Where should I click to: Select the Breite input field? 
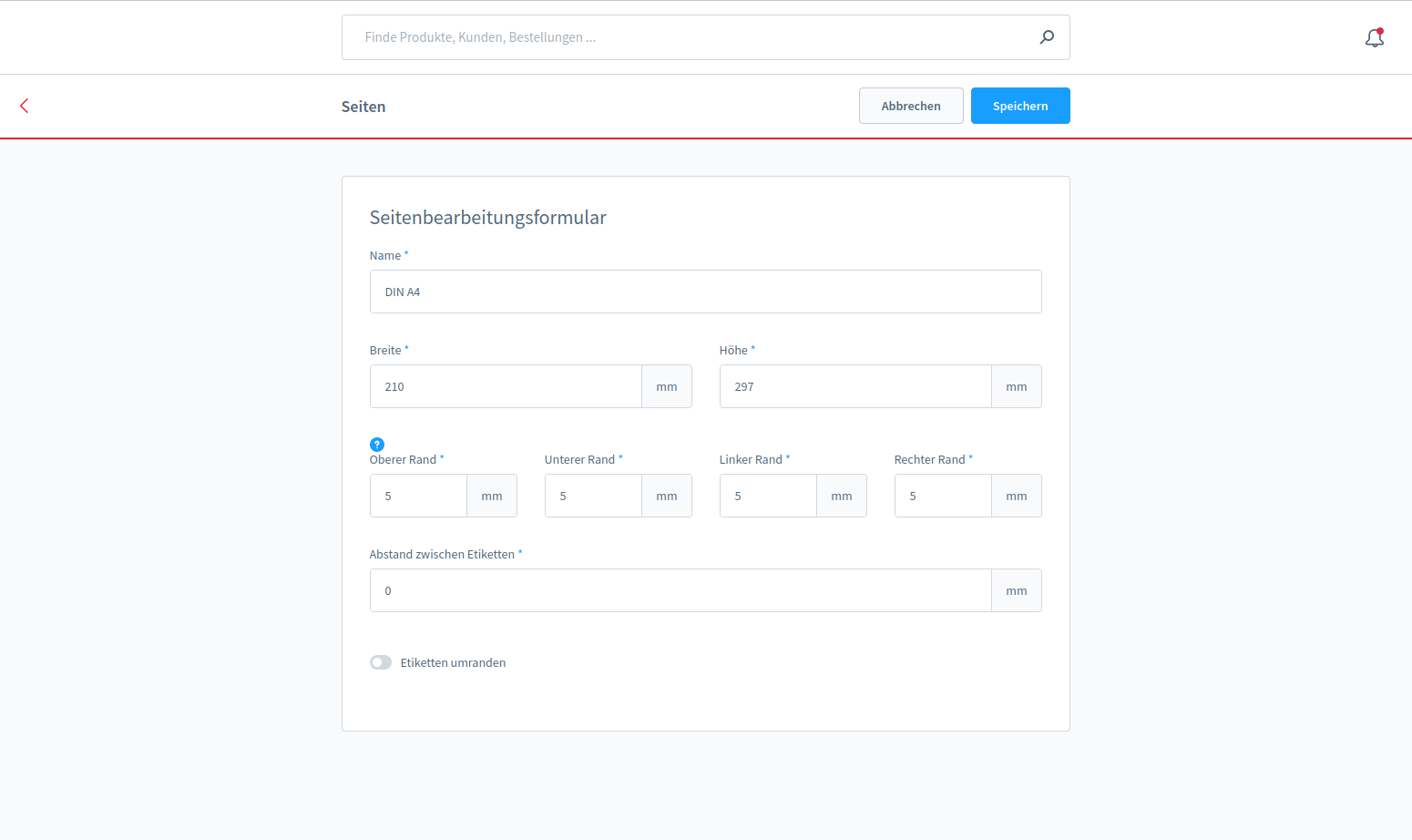(506, 386)
